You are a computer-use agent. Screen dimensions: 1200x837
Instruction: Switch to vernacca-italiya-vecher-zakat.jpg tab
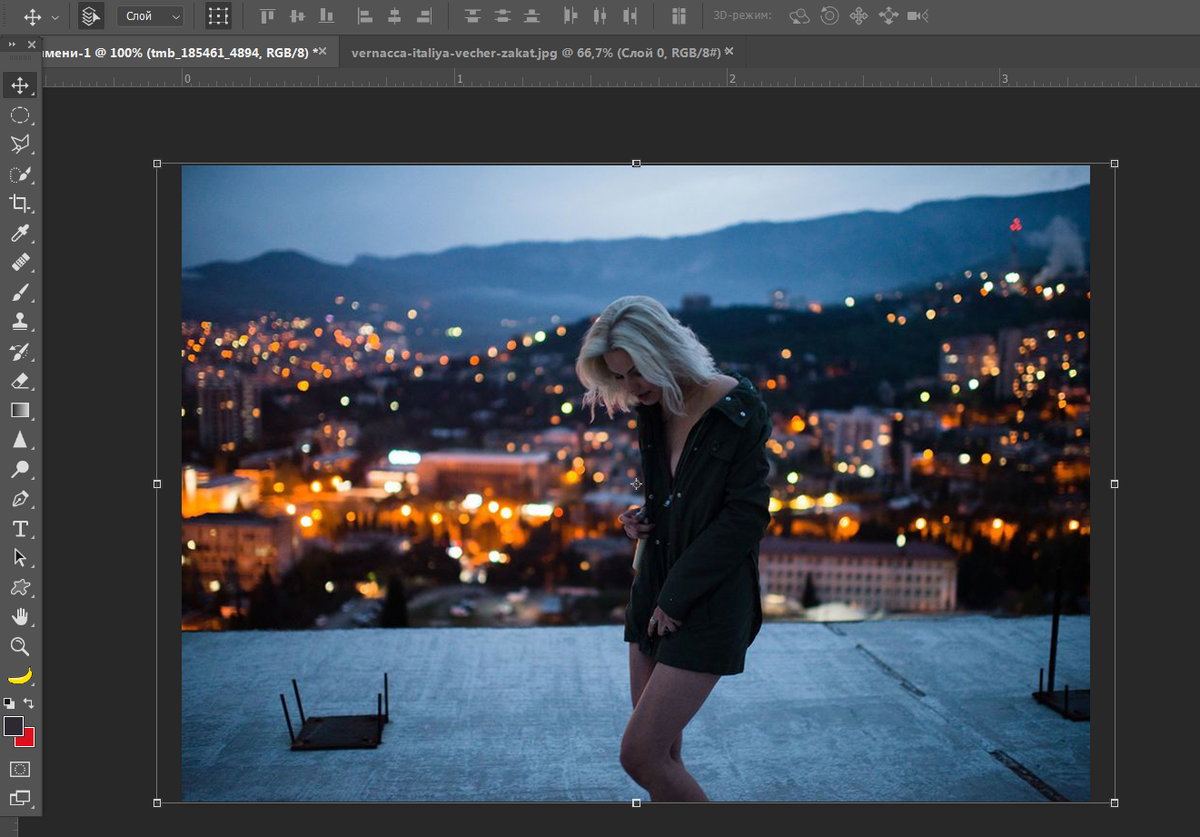[x=536, y=51]
